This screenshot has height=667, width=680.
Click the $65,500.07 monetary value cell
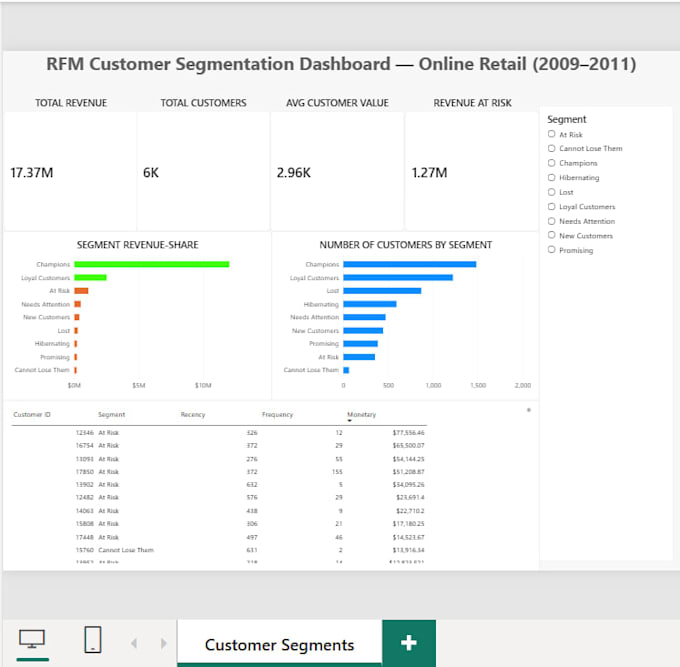[409, 445]
